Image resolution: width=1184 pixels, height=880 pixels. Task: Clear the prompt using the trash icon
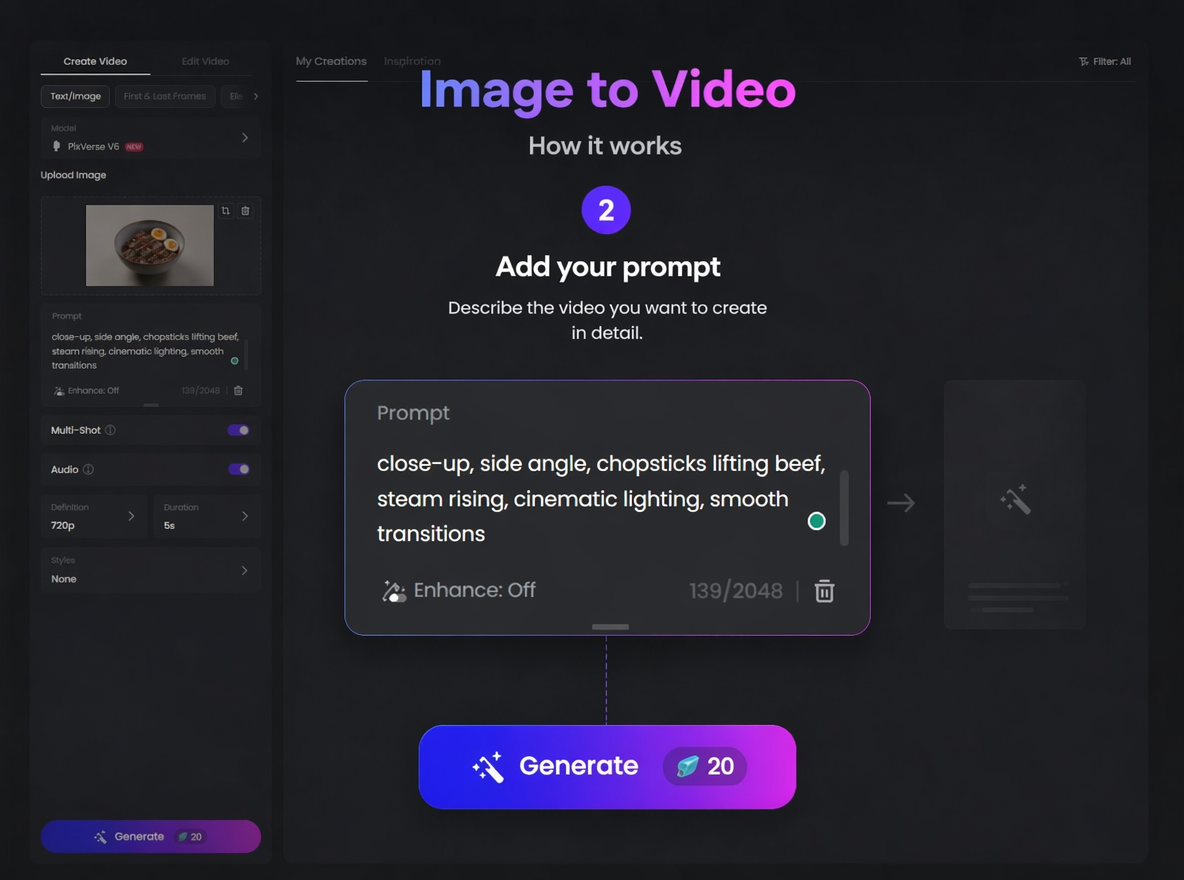coord(824,591)
